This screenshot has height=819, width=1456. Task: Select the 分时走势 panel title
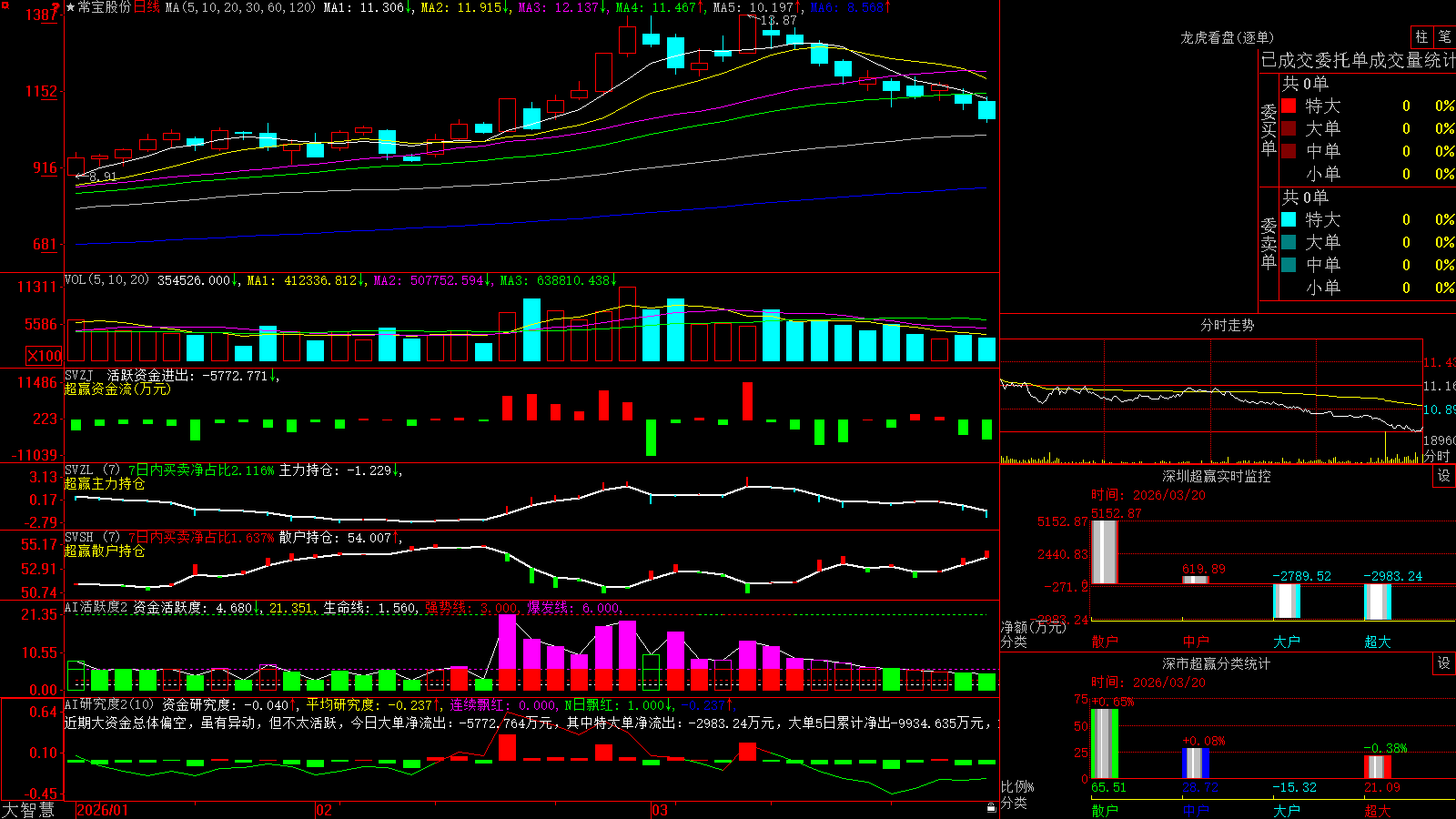tap(1227, 325)
